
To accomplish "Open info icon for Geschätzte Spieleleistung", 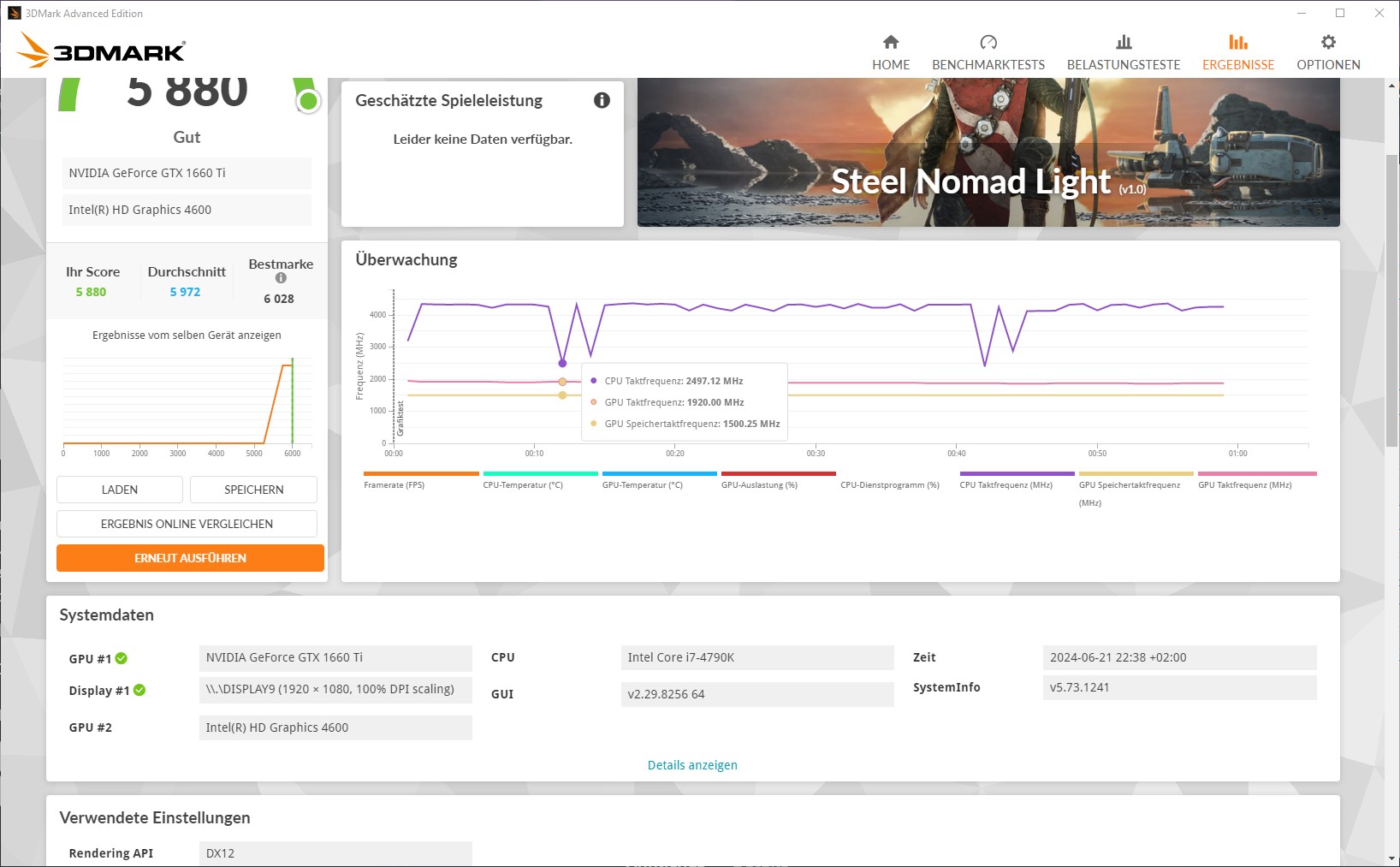I will 602,100.
